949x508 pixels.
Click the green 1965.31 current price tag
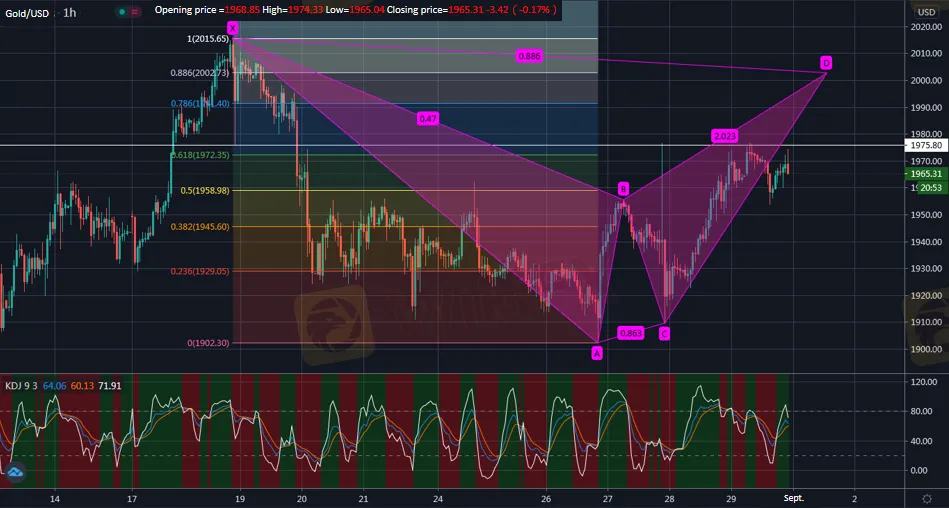(925, 174)
